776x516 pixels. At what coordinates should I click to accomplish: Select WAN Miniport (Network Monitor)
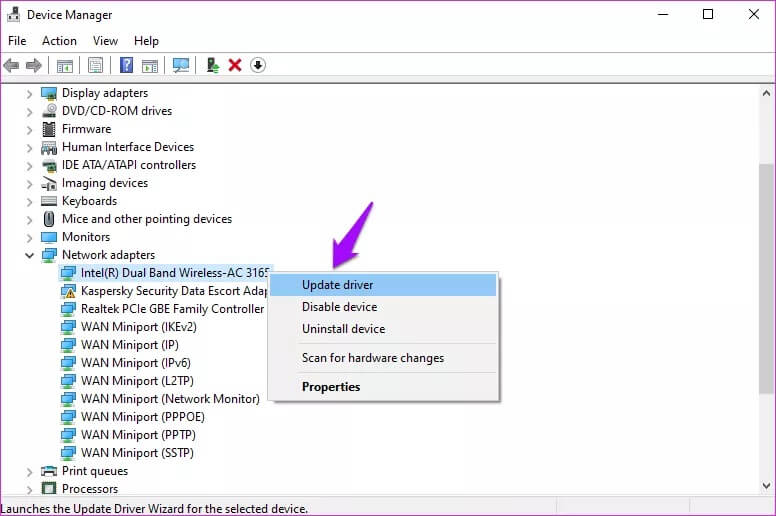point(170,399)
